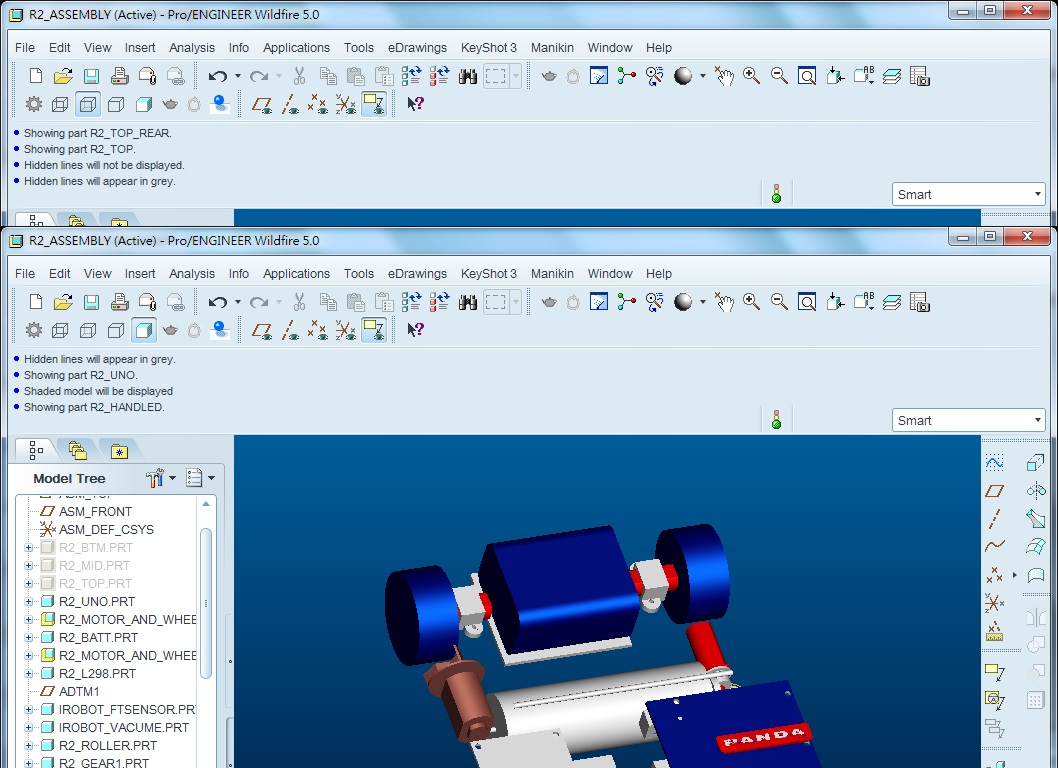Screen dimensions: 1058x768
Task: Print from the front window toolbar
Action: click(x=119, y=302)
